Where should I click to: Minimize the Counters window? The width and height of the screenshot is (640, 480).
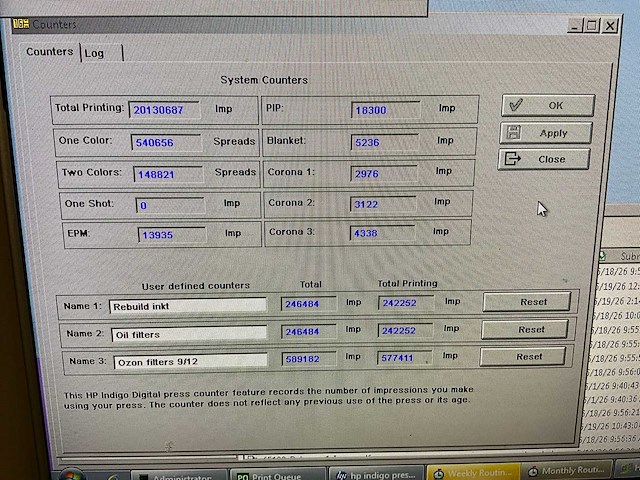tap(575, 26)
